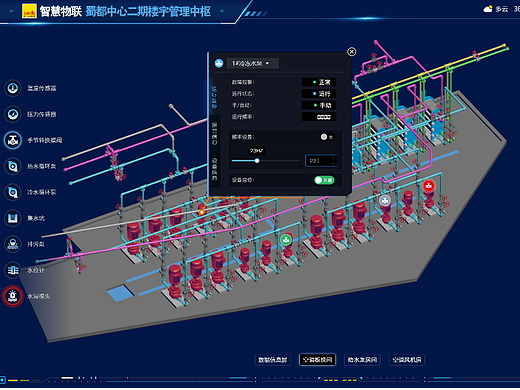Switch to the 运行监控 vertical tab
This screenshot has height=390, width=520.
click(x=214, y=97)
